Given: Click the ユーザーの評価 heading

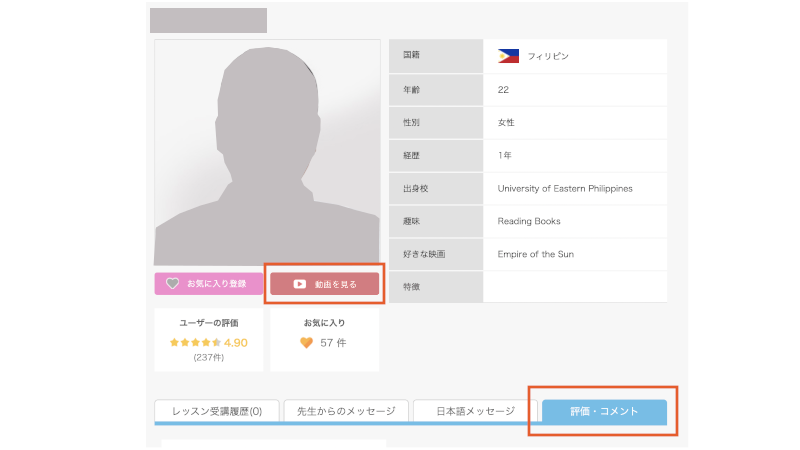Looking at the screenshot, I should pos(209,323).
